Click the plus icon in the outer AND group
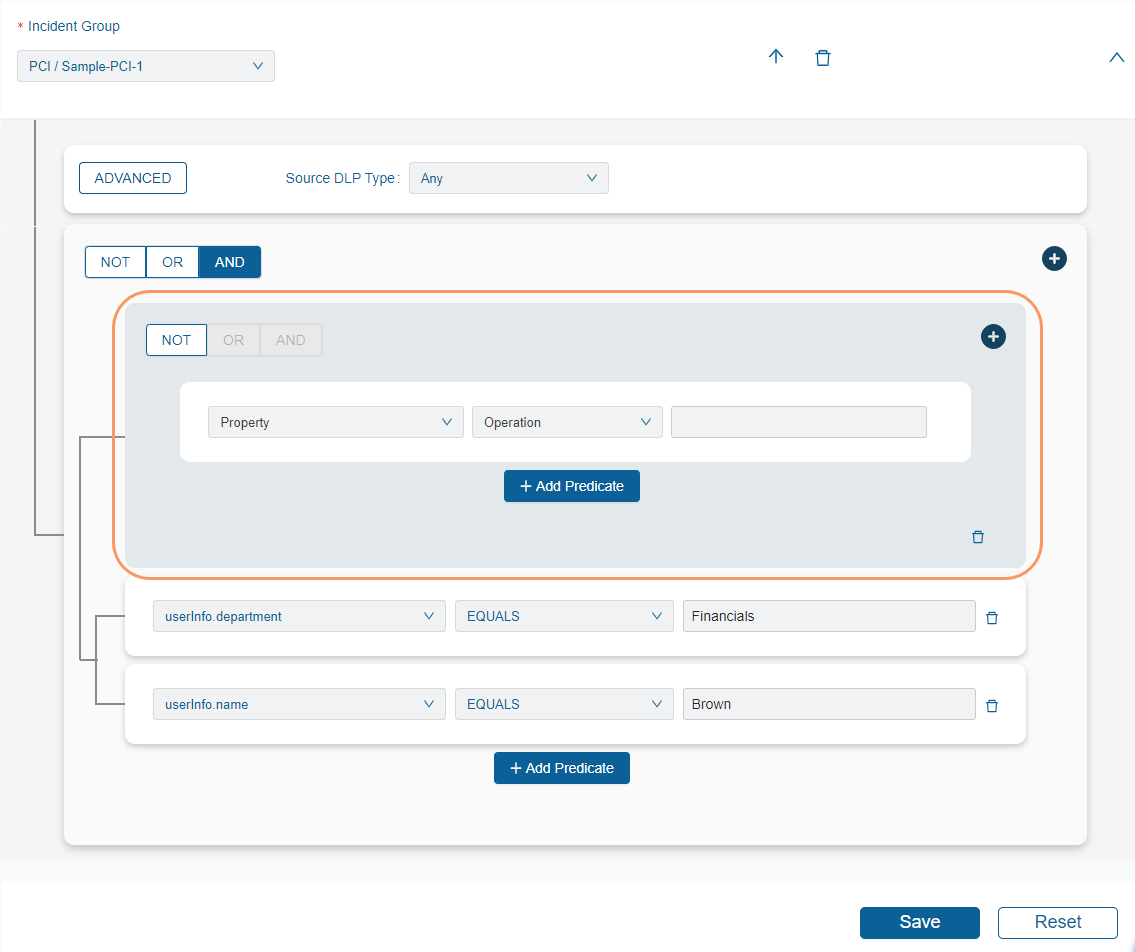Viewport: 1135px width, 952px height. pos(1054,258)
